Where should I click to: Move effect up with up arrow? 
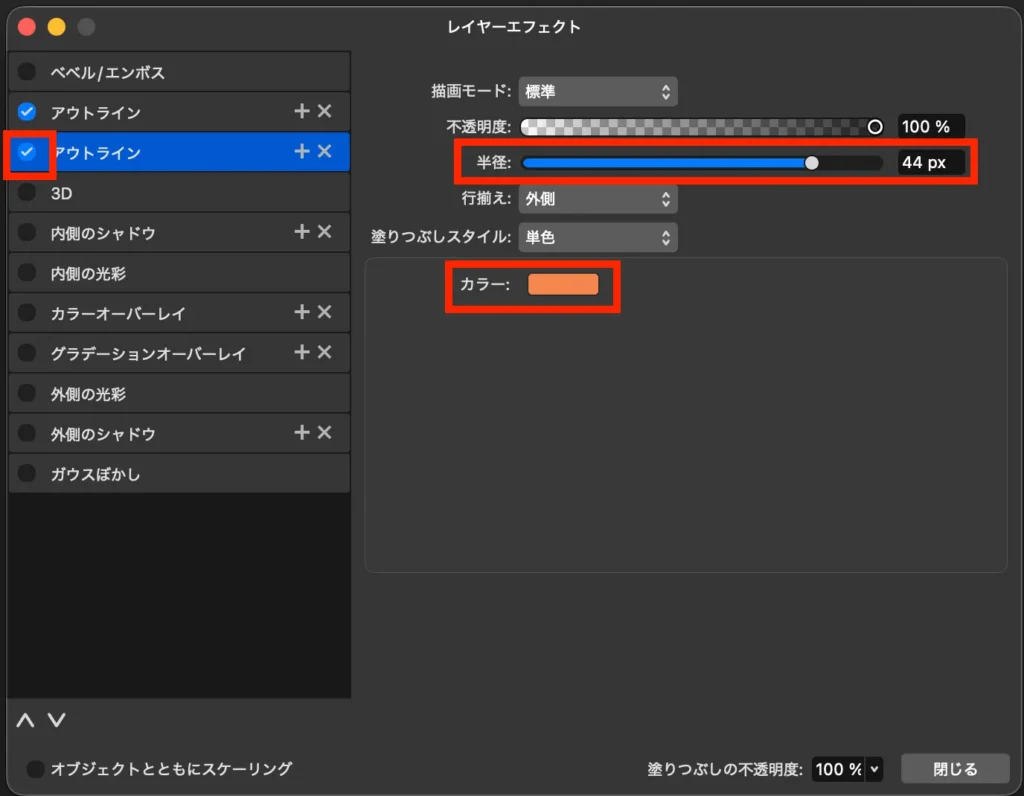coord(26,720)
